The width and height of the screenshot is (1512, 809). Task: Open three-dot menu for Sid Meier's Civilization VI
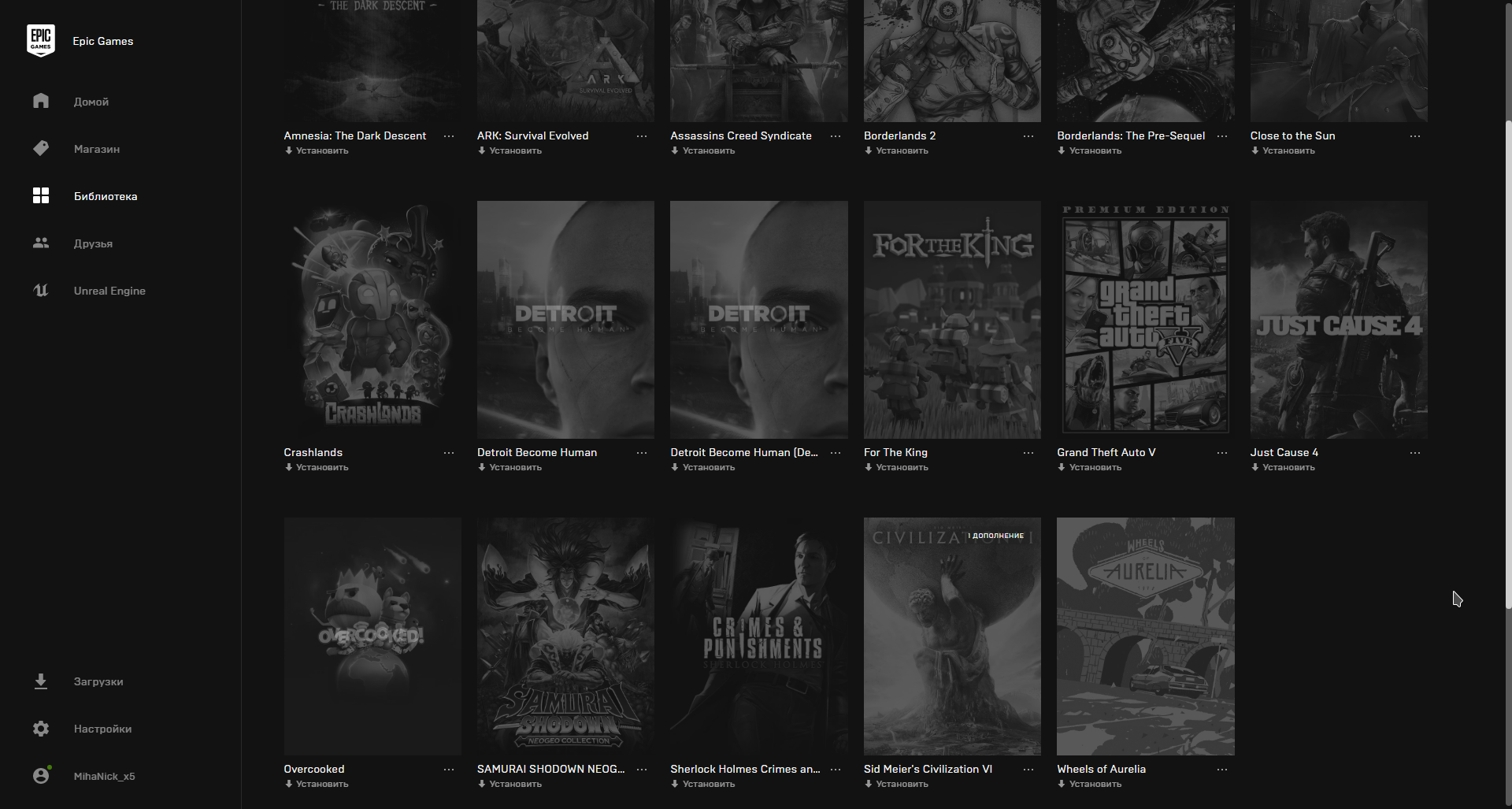click(x=1028, y=770)
